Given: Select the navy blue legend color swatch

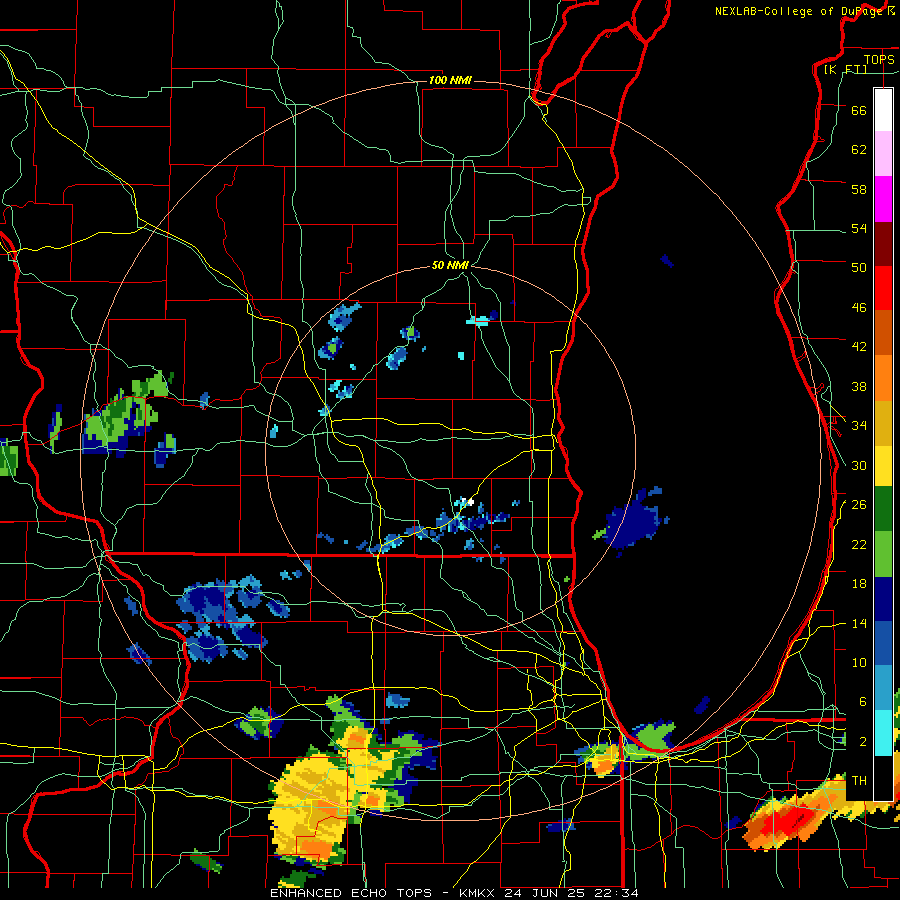Looking at the screenshot, I should [883, 599].
